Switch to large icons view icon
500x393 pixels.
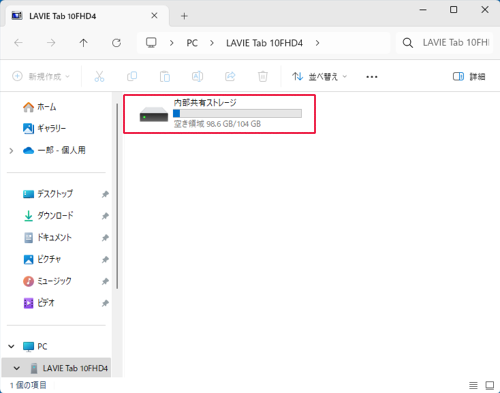pyautogui.click(x=490, y=385)
